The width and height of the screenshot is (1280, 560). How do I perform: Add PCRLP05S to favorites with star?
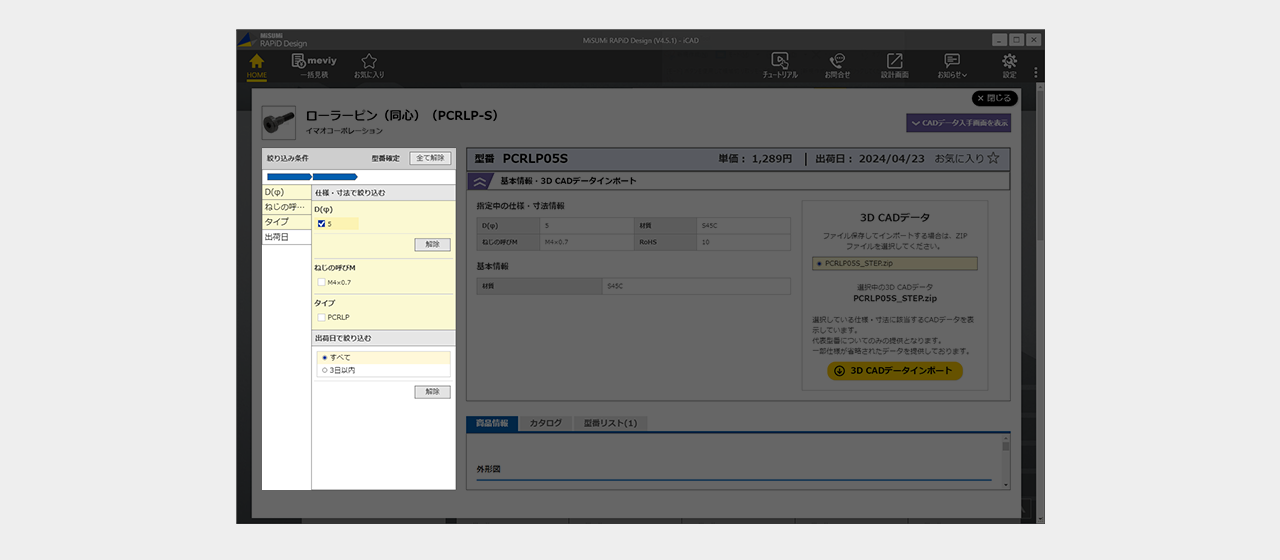993,158
